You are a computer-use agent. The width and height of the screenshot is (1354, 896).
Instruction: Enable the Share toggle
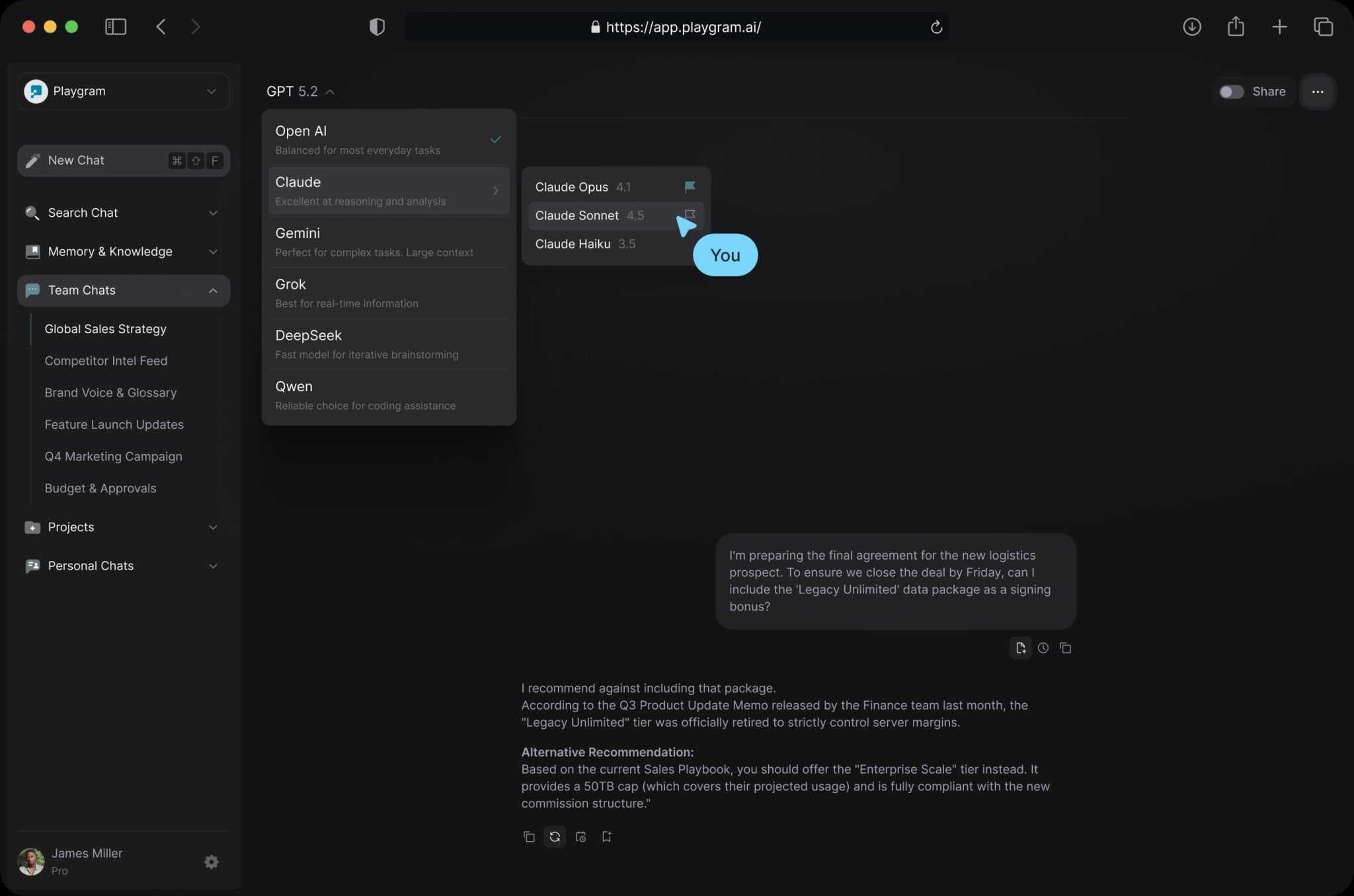click(x=1230, y=92)
